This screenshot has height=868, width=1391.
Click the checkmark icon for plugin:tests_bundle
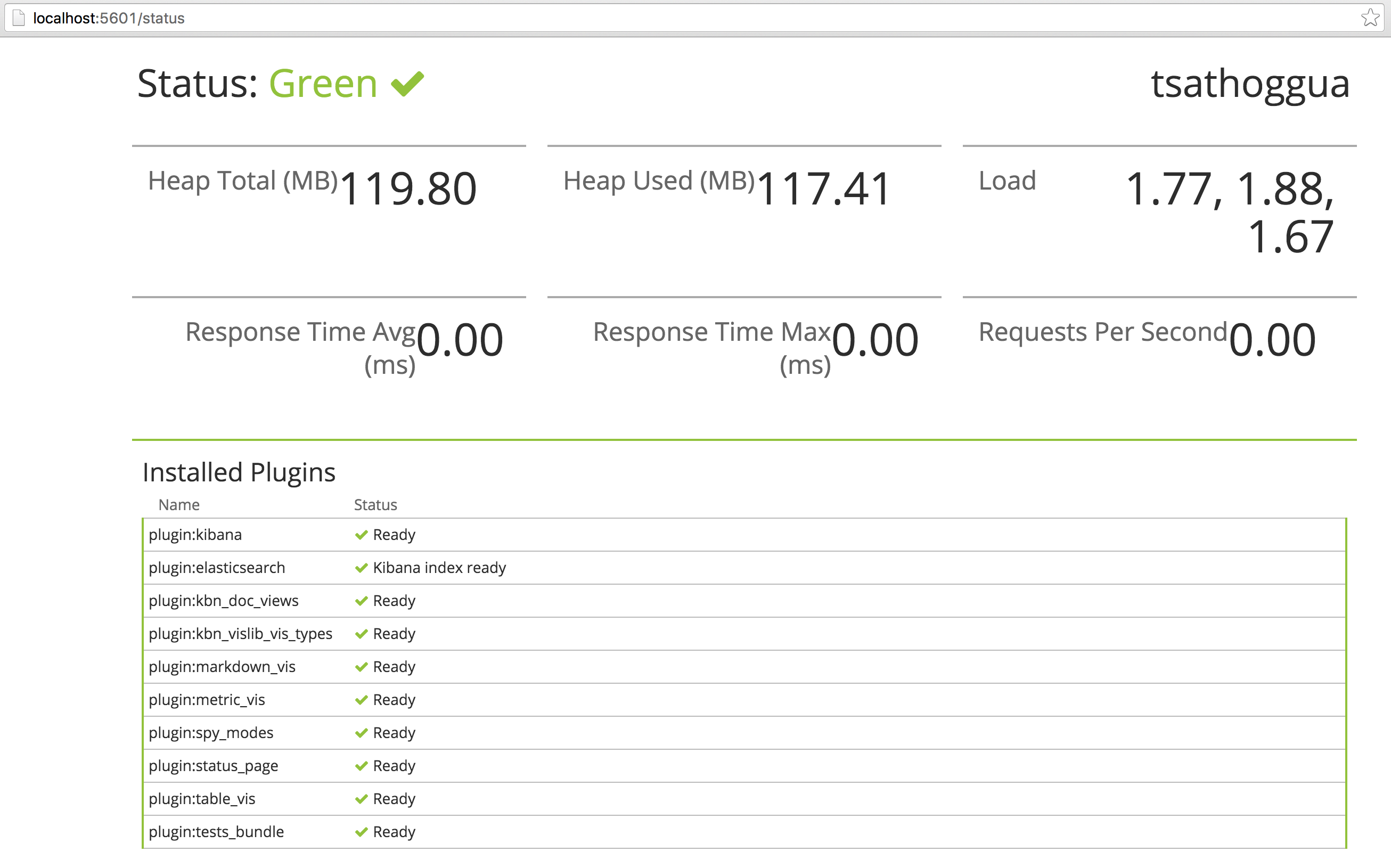click(361, 832)
